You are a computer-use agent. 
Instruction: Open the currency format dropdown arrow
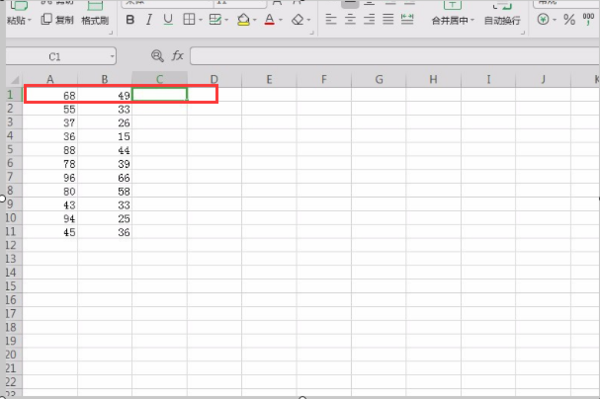coord(554,20)
